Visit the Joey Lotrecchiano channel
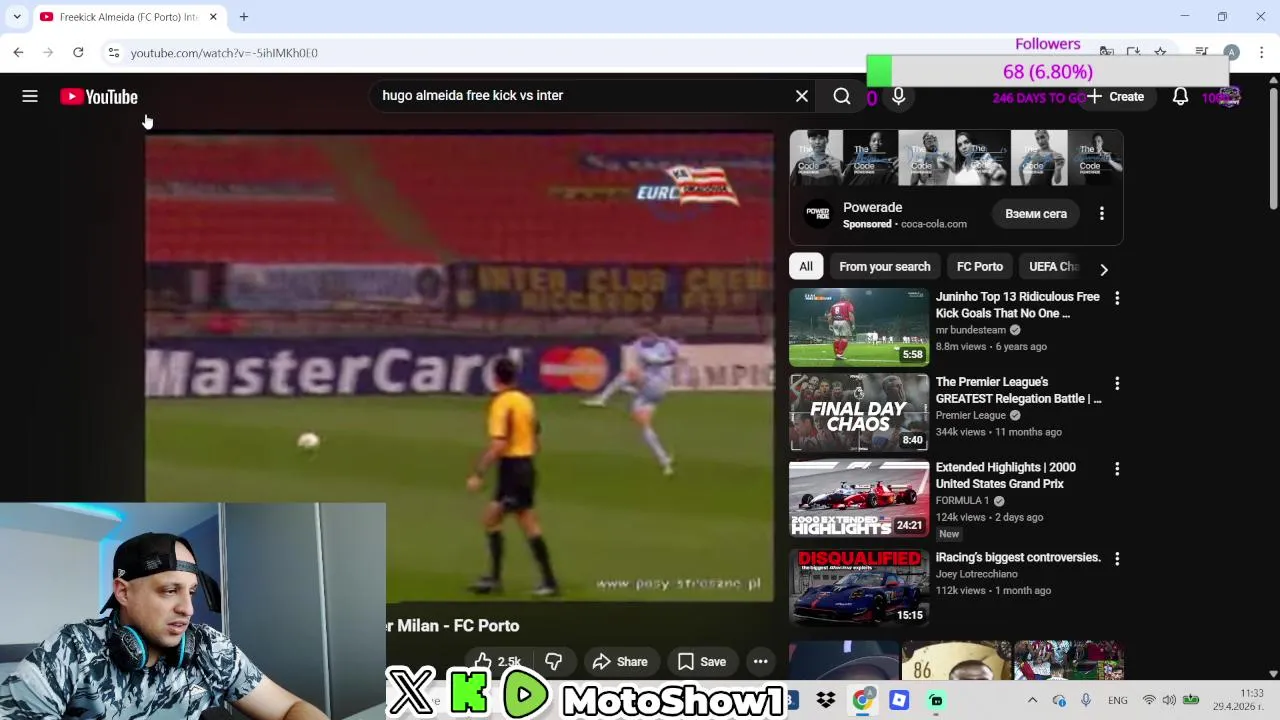Image resolution: width=1280 pixels, height=720 pixels. pos(977,574)
